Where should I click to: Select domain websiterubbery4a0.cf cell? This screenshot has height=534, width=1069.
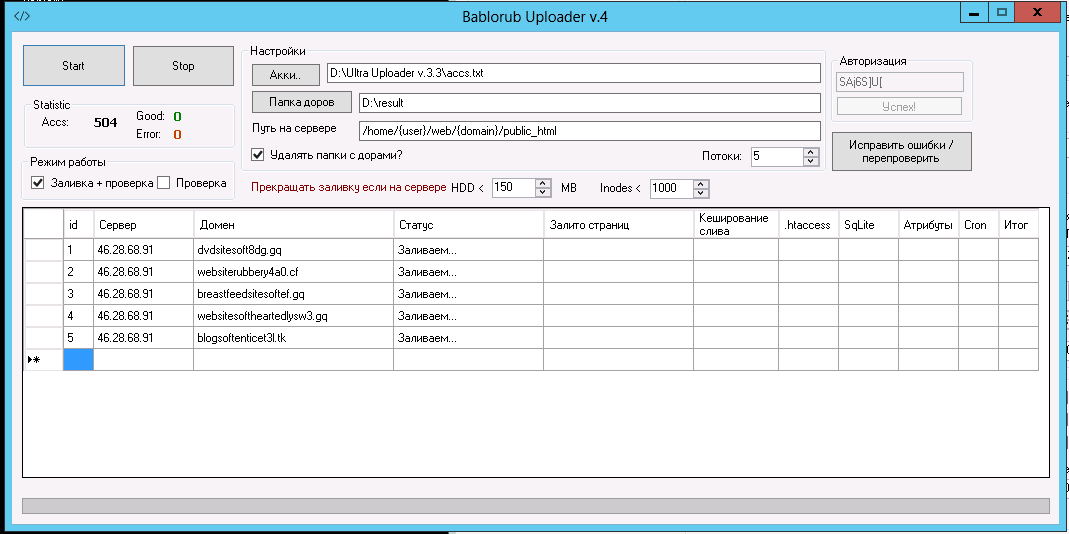click(x=294, y=271)
